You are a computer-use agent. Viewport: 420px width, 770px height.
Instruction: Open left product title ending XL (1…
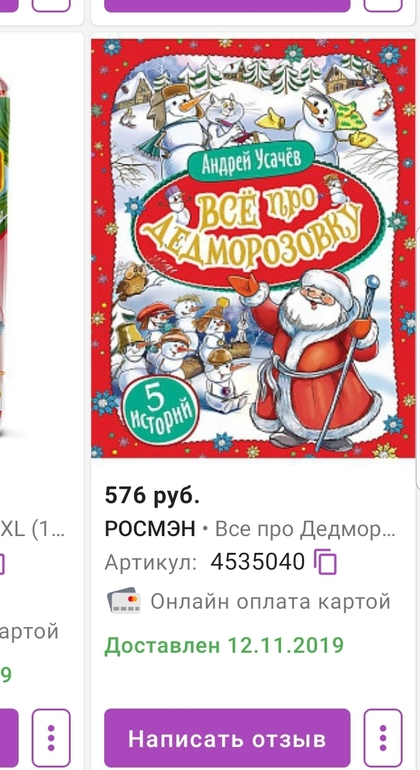[x=32, y=529]
